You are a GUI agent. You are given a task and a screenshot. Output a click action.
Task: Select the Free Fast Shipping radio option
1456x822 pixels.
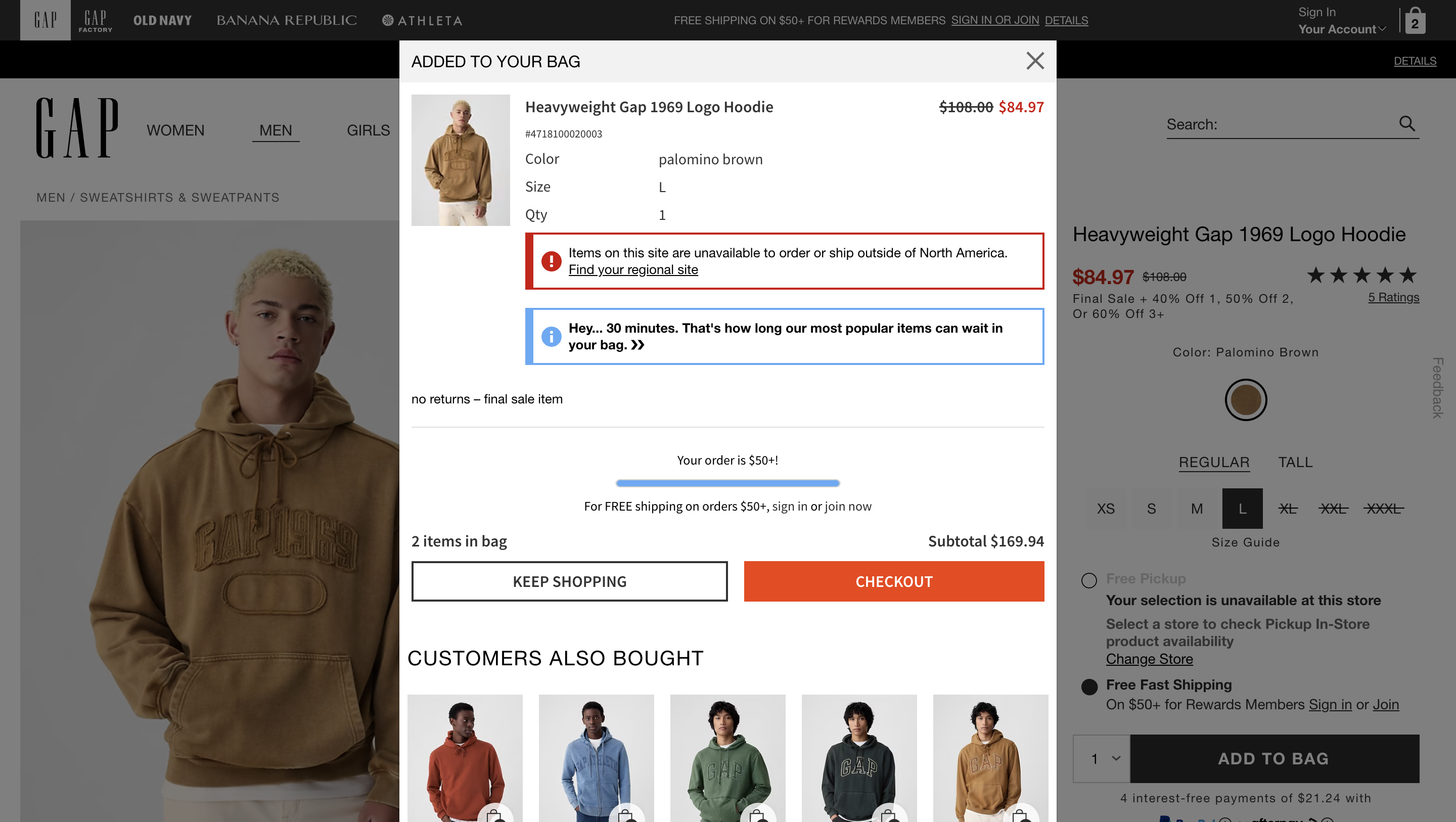(x=1088, y=687)
